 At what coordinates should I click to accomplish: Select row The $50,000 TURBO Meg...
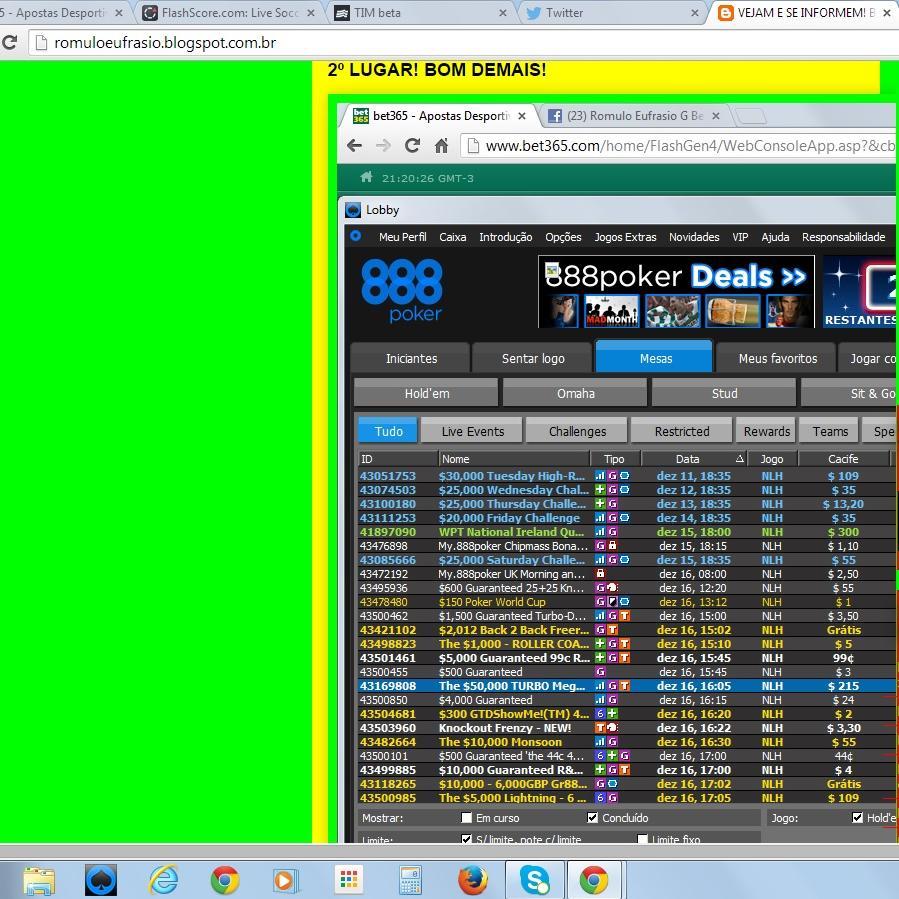pyautogui.click(x=626, y=686)
